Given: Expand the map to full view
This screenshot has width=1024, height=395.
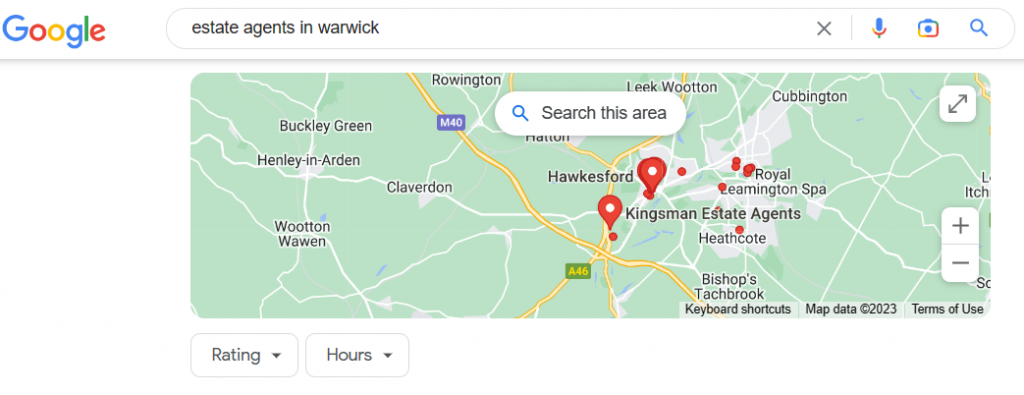Looking at the screenshot, I should (x=957, y=104).
